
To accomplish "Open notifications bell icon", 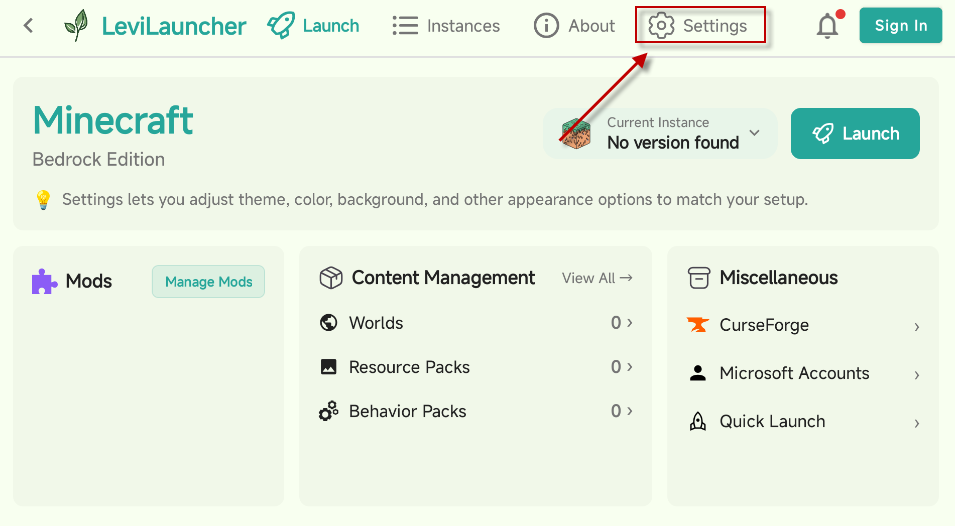I will pos(827,26).
